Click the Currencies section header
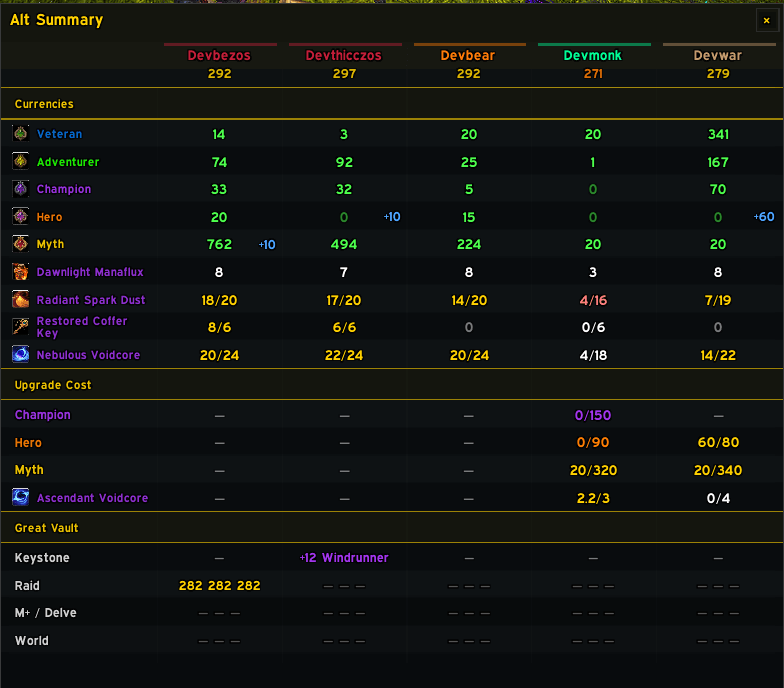The height and width of the screenshot is (688, 784). 44,104
